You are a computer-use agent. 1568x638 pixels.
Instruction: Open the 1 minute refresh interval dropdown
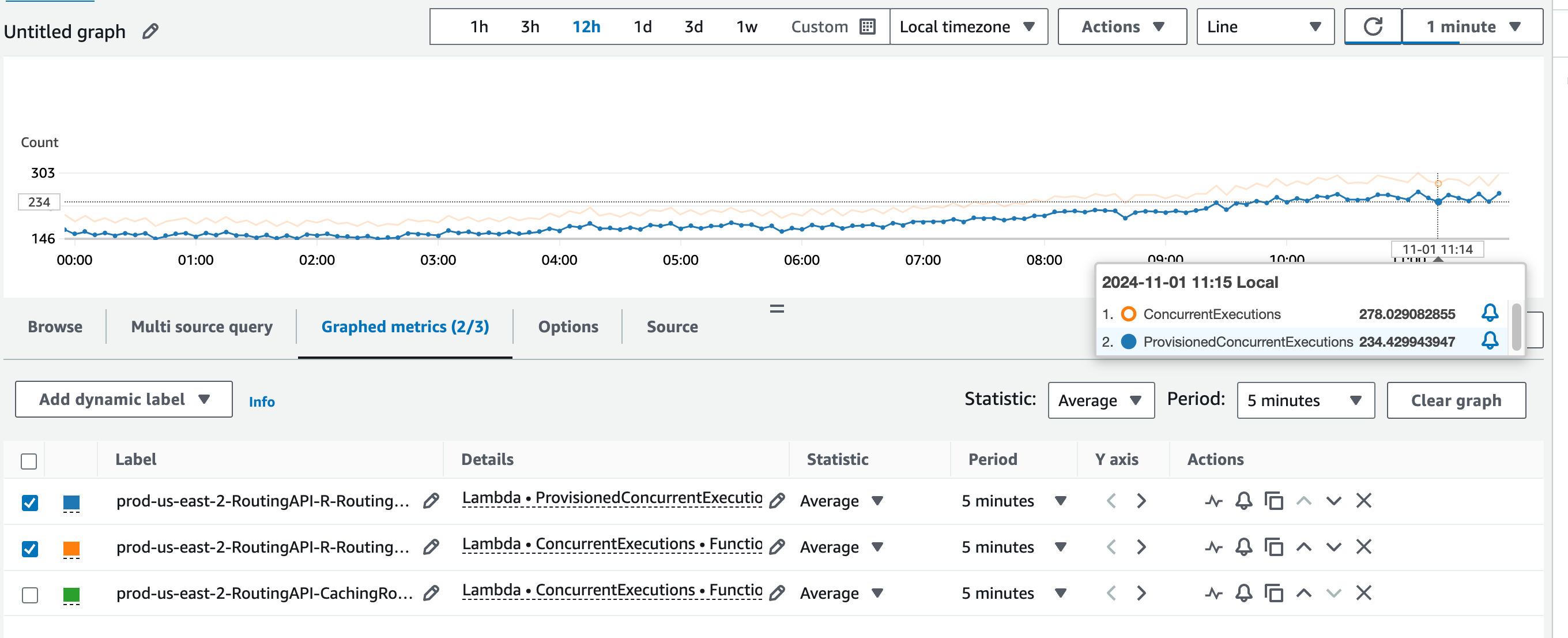point(1472,27)
